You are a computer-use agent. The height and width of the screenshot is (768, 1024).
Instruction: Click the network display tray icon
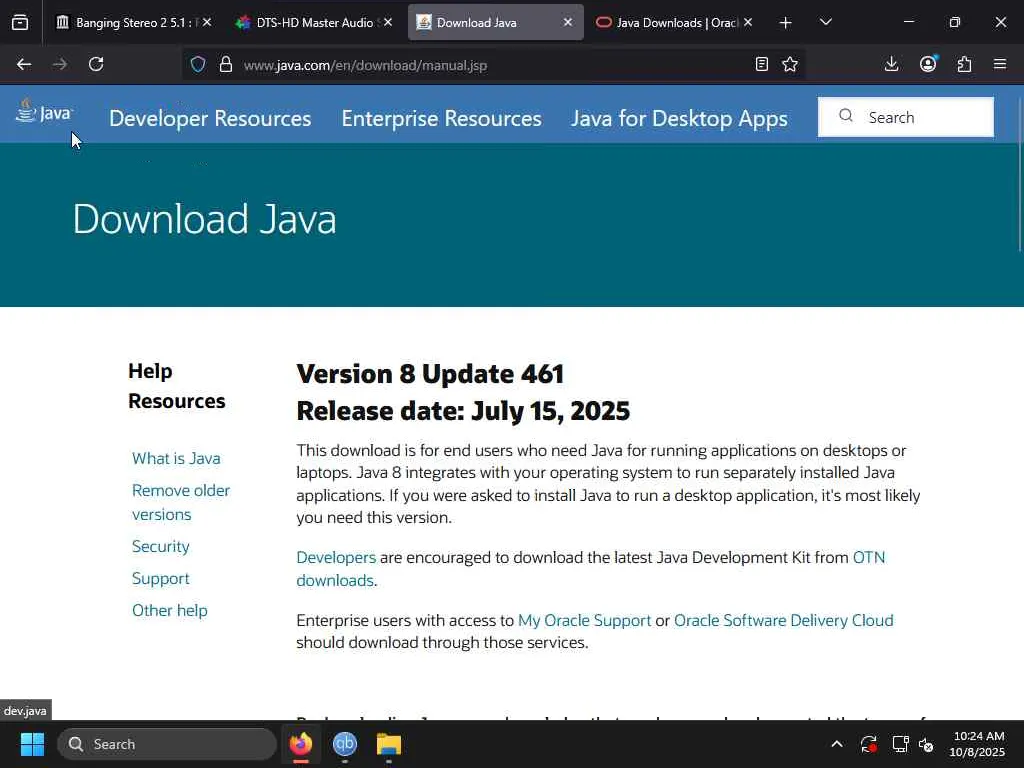(x=901, y=744)
